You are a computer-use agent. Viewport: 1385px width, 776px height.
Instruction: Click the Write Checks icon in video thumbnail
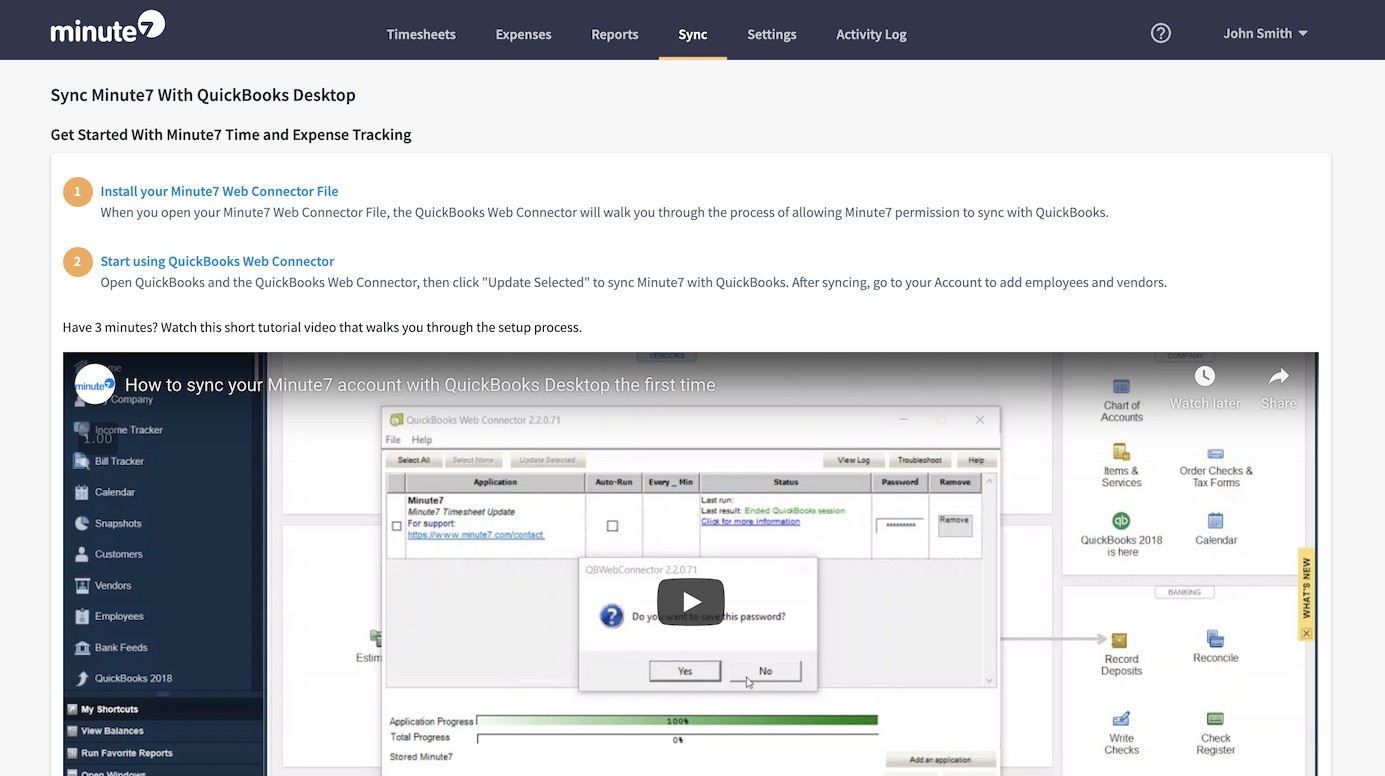click(x=1121, y=719)
